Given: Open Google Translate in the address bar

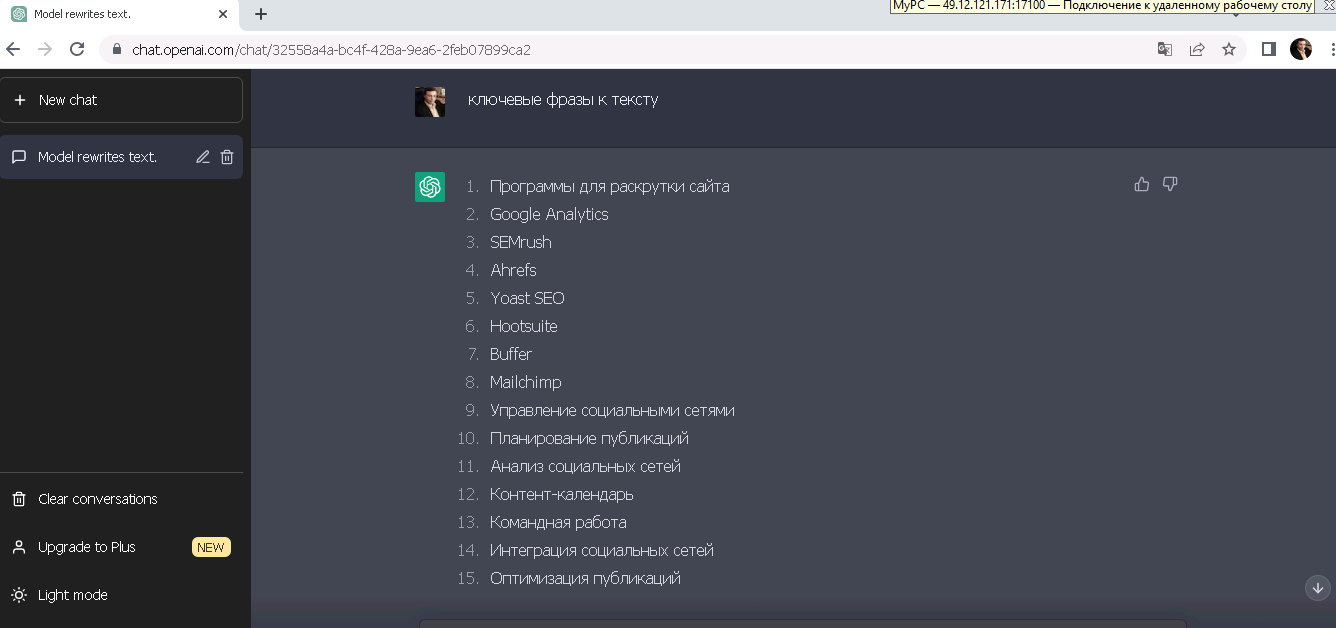Looking at the screenshot, I should pyautogui.click(x=1164, y=48).
